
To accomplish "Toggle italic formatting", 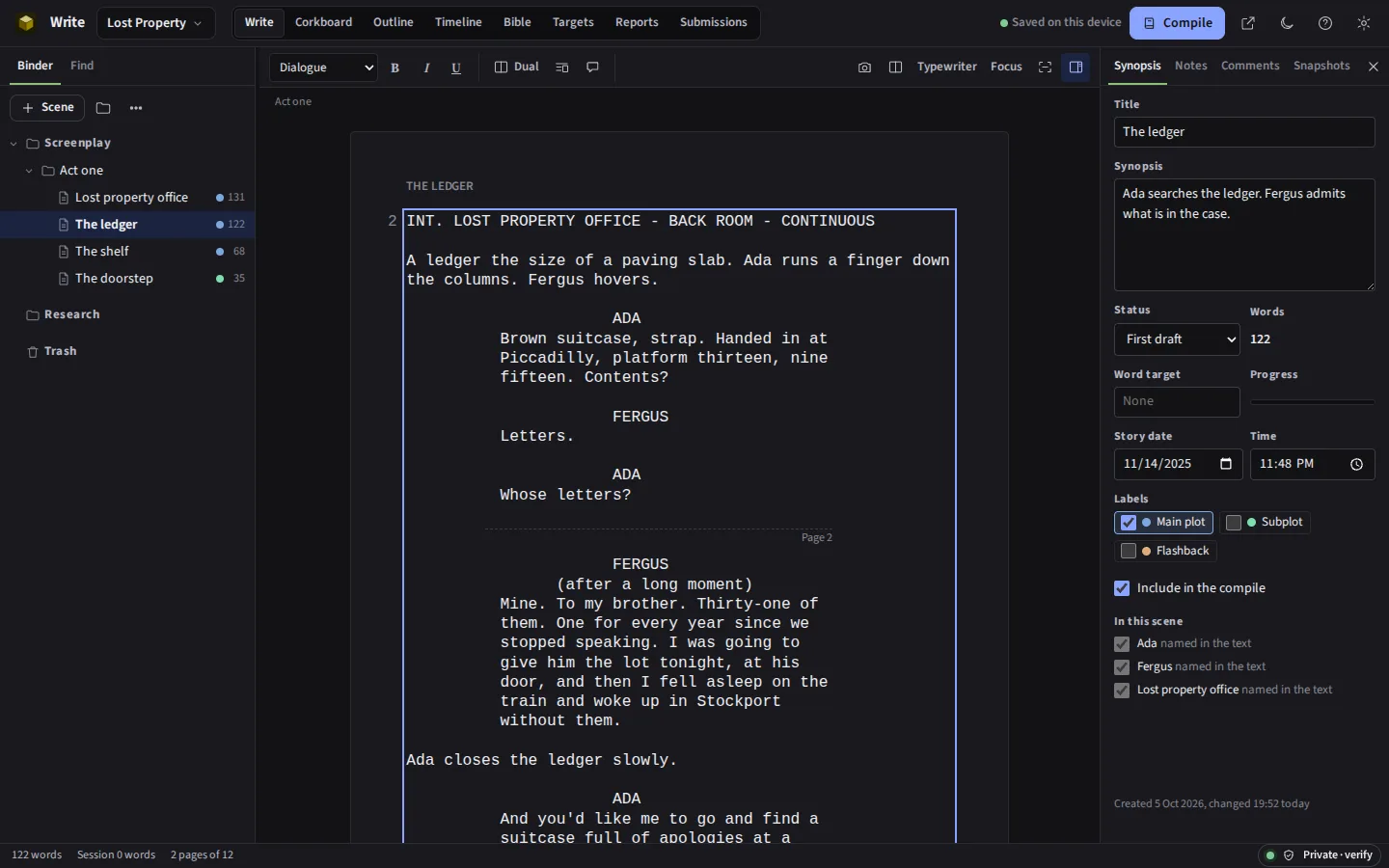I will pos(425,68).
